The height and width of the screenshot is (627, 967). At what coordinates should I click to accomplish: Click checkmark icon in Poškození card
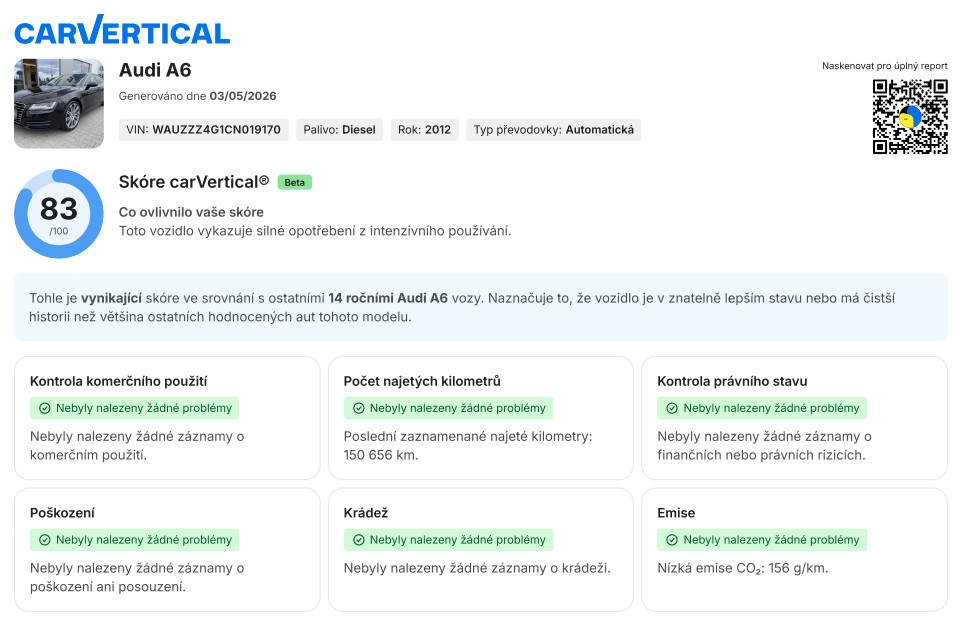44,540
